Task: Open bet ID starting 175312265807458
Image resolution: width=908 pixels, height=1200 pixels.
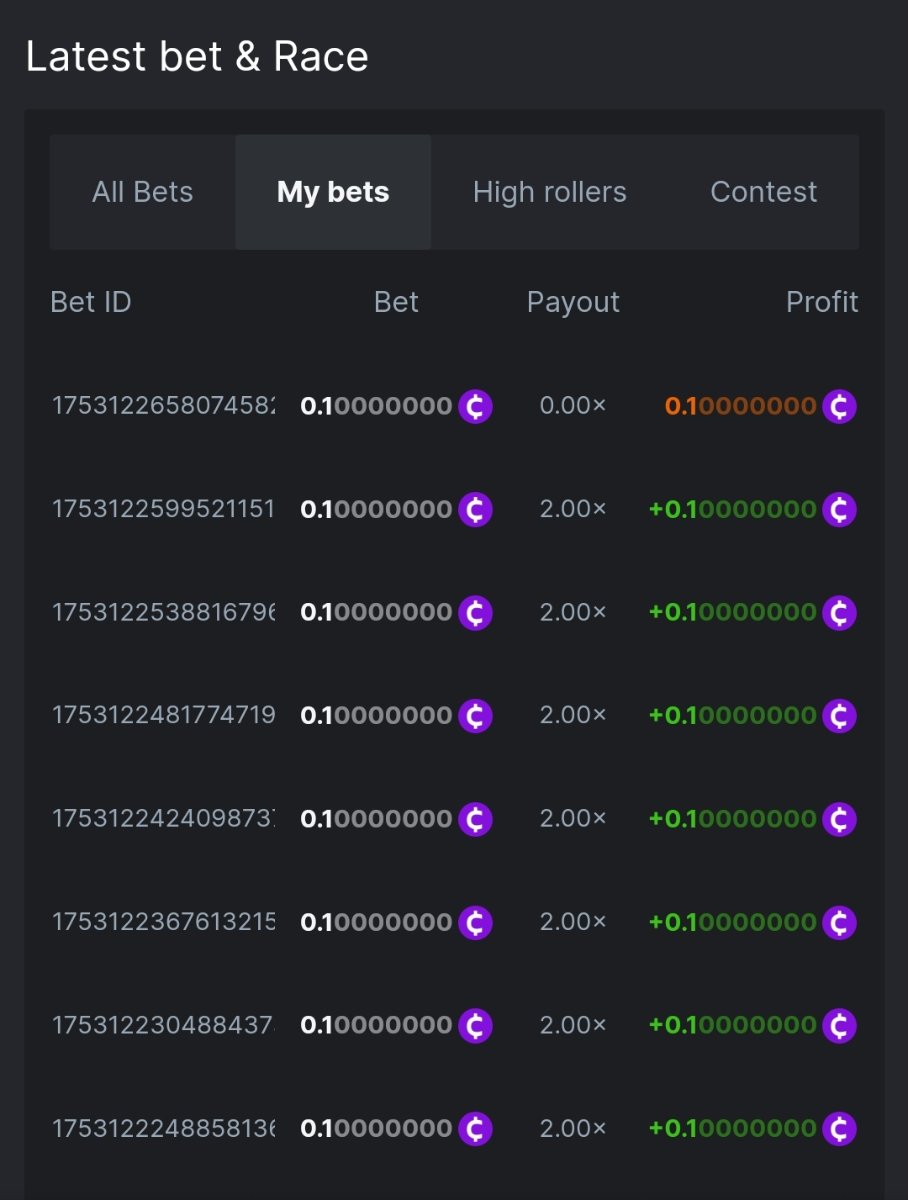Action: [164, 407]
